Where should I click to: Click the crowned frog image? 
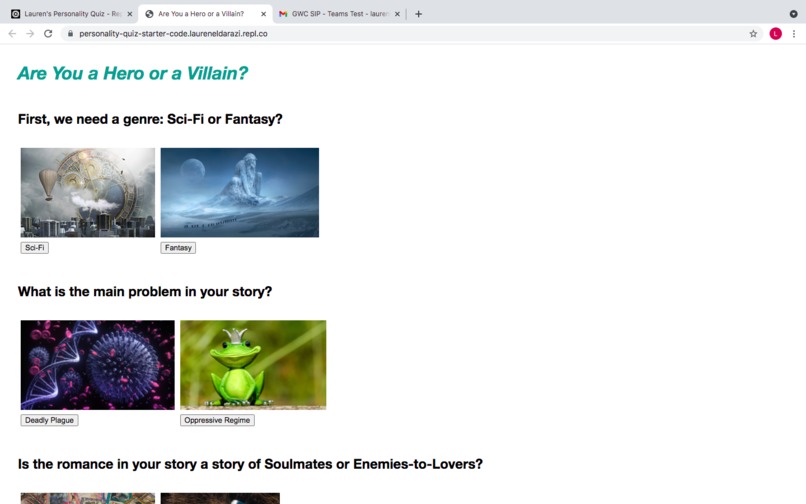[x=253, y=365]
